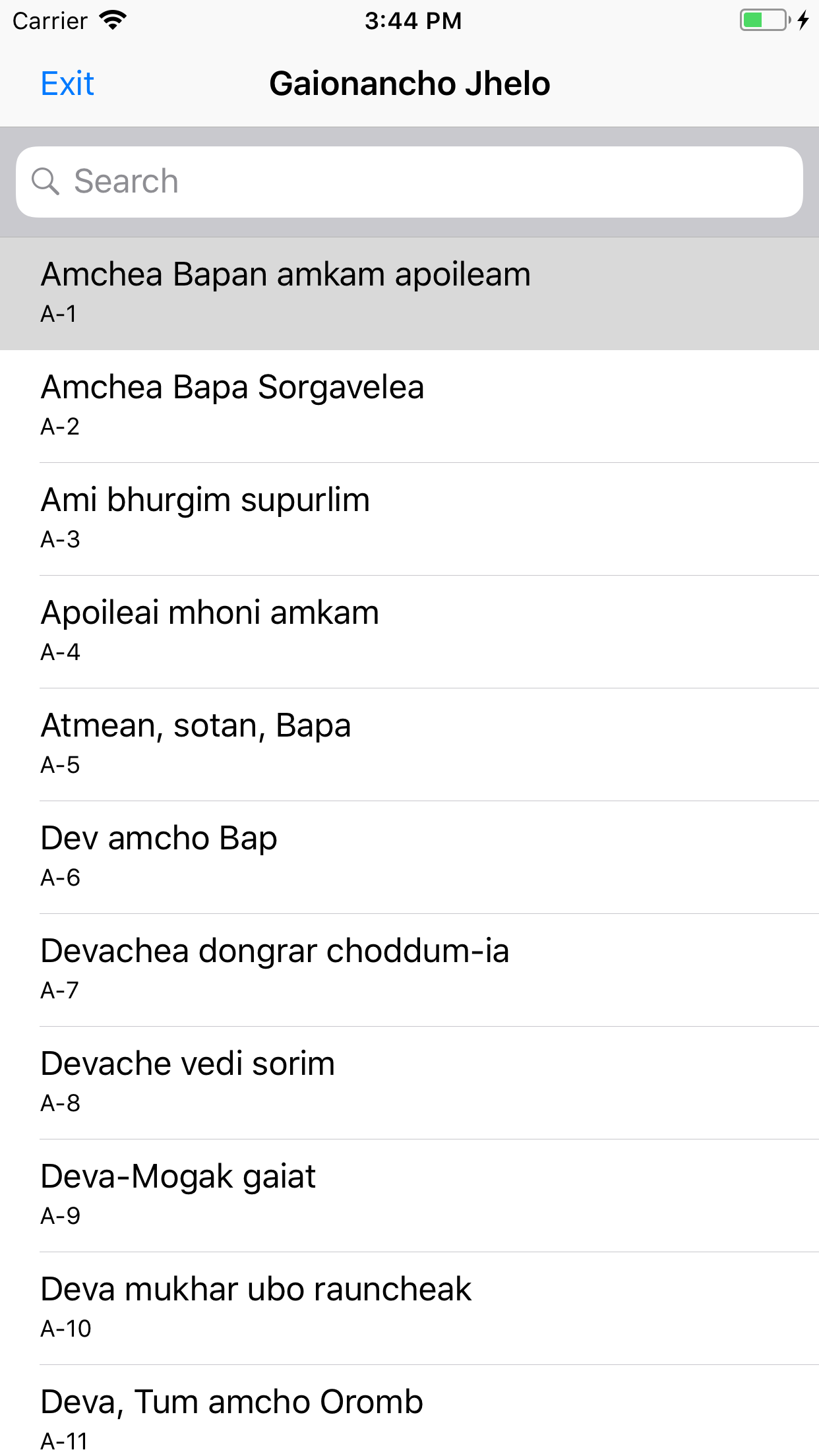Tap the Exit button
819x1456 pixels.
(x=67, y=84)
